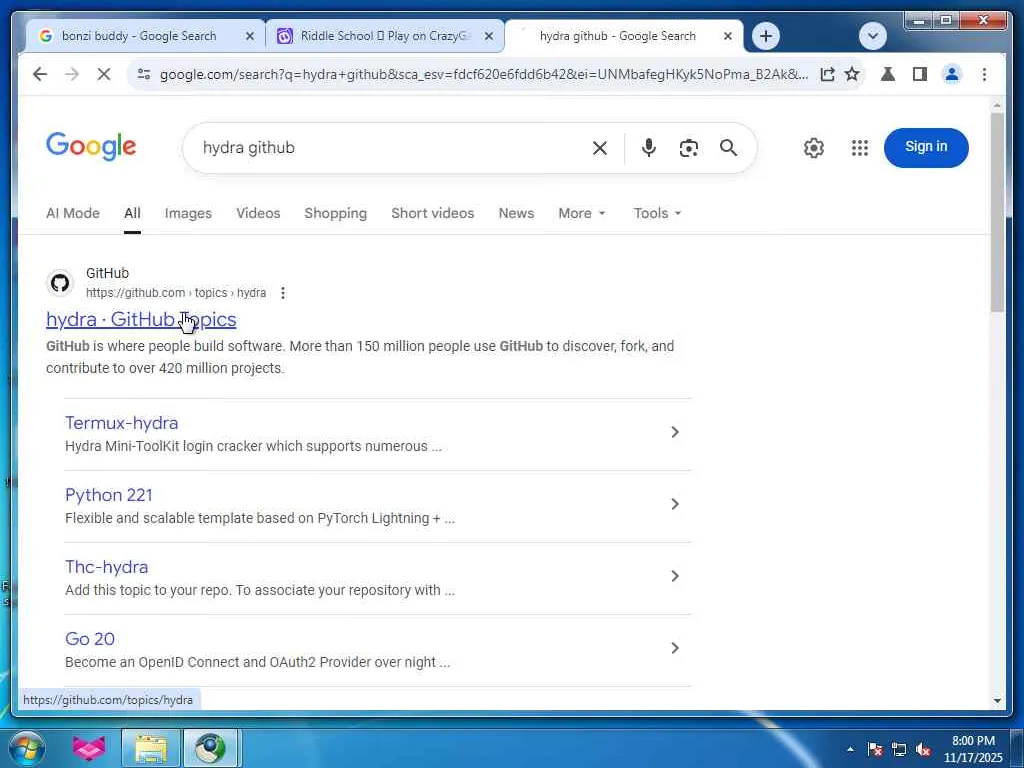Viewport: 1024px width, 768px height.
Task: Open the Chrome Labs flask icon
Action: pos(888,74)
